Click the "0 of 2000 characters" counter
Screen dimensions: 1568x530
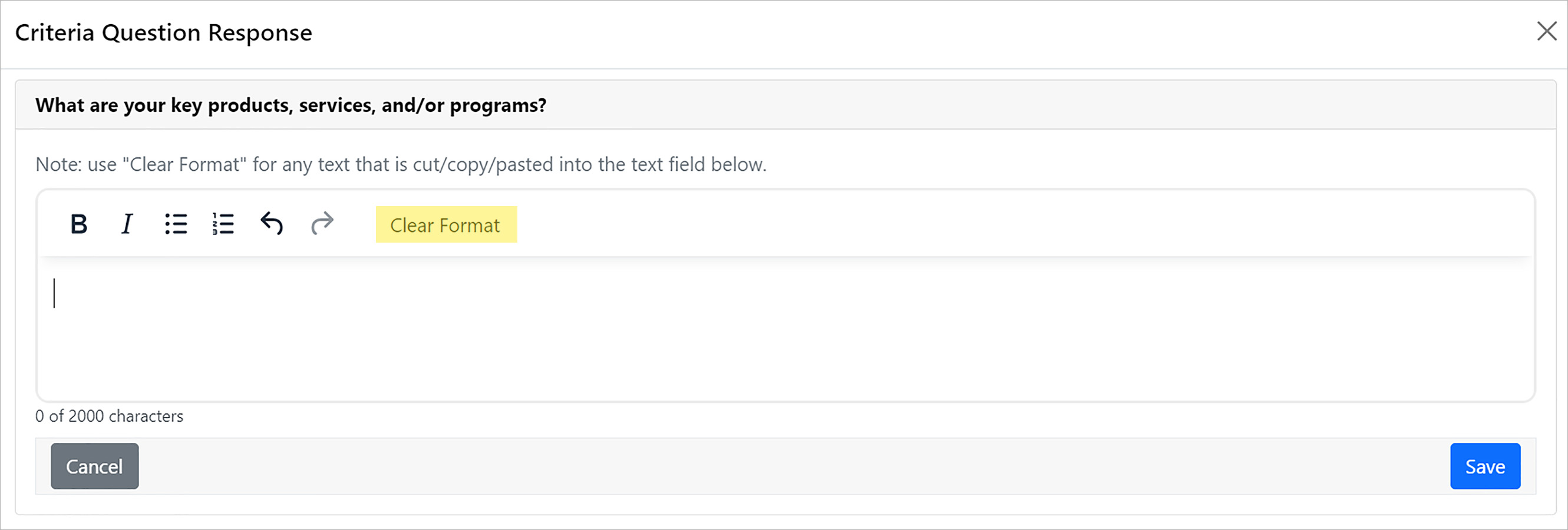110,416
